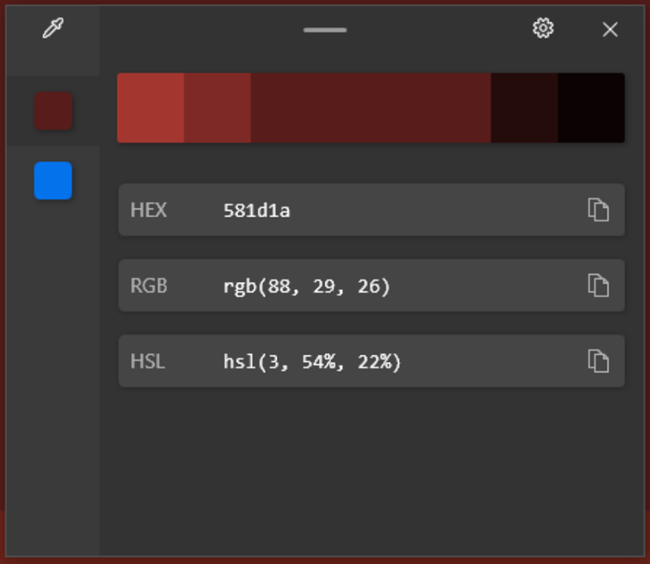Choose the lightest red shade in the bar
This screenshot has height=564, width=650.
pos(150,108)
